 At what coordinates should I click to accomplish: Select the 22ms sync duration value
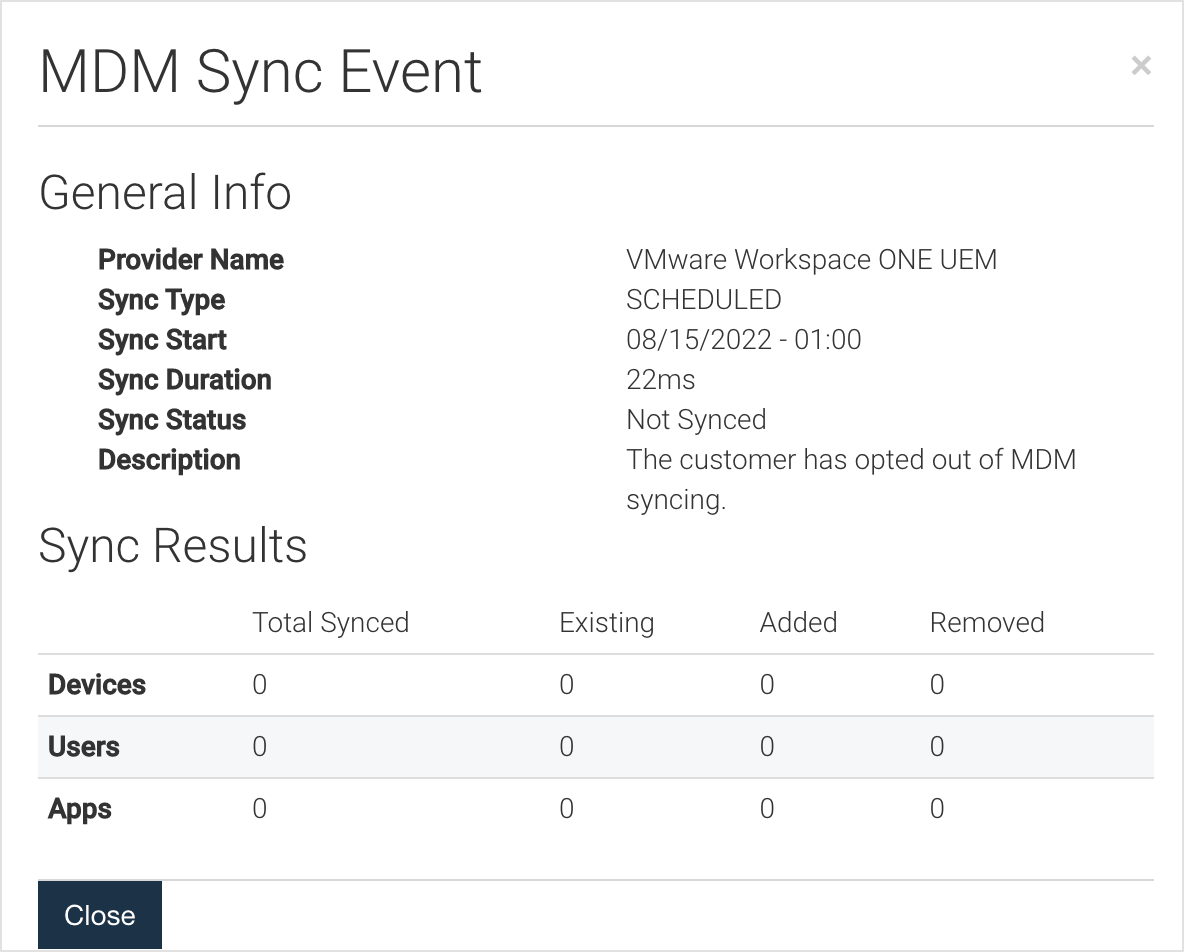coord(661,379)
